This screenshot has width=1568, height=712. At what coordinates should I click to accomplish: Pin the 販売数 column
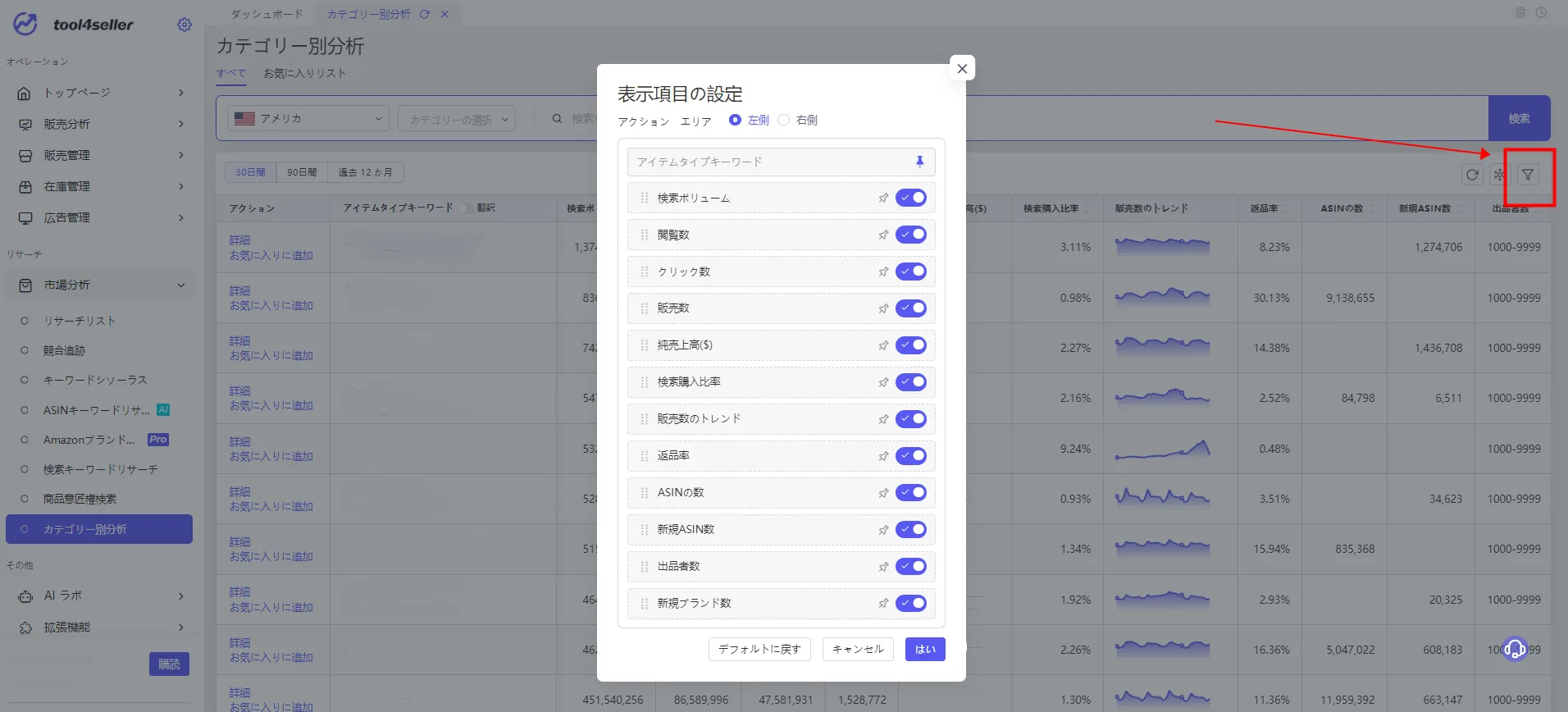[883, 308]
